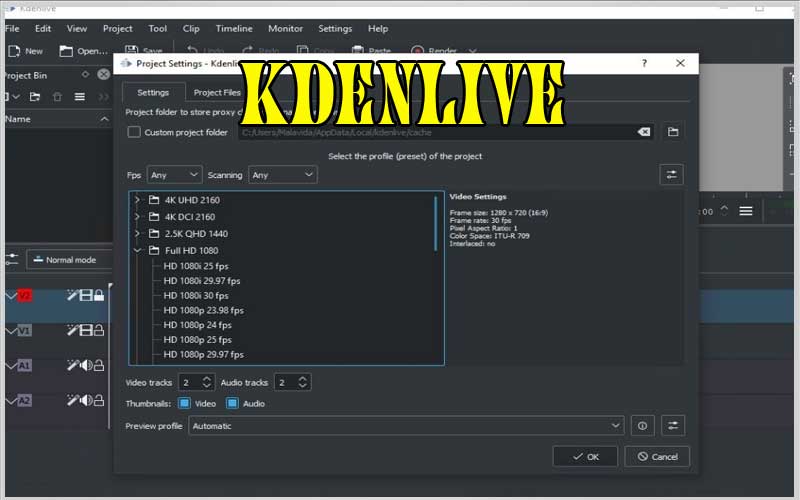
Task: Click the New document icon in toolbar
Action: coord(14,51)
